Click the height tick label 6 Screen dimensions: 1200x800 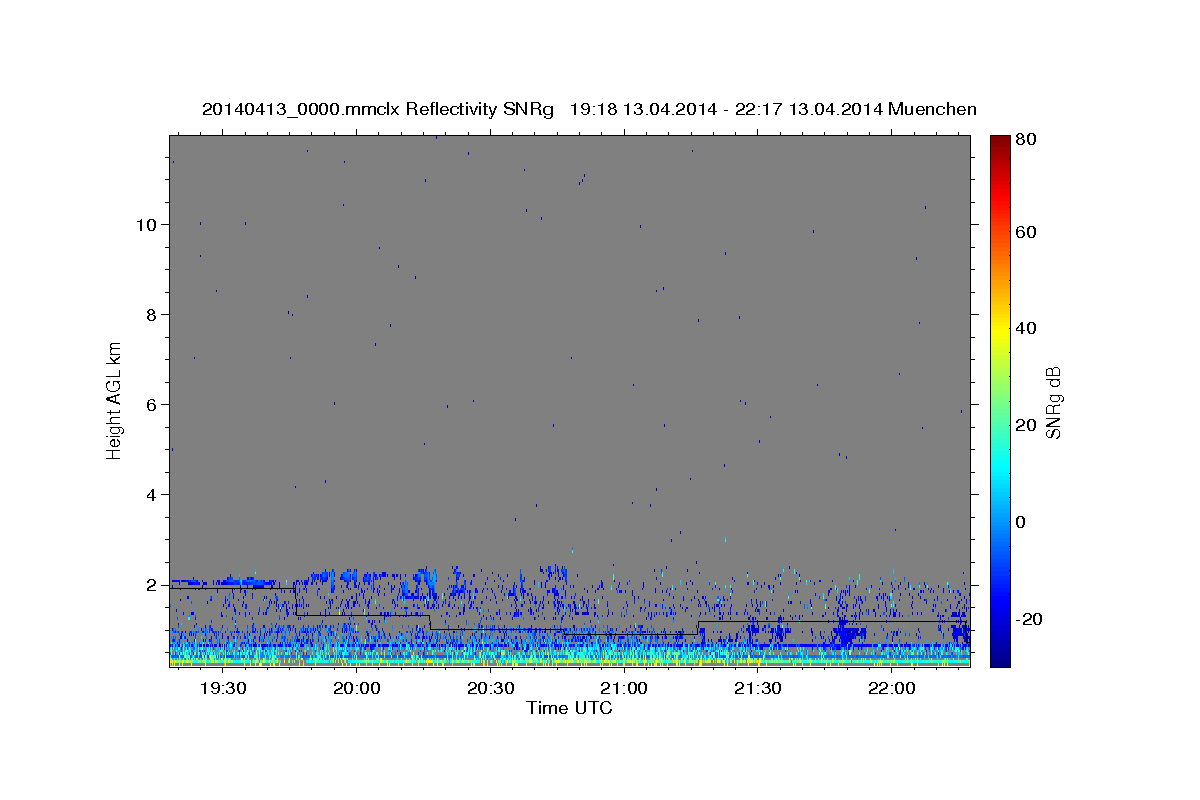[152, 405]
